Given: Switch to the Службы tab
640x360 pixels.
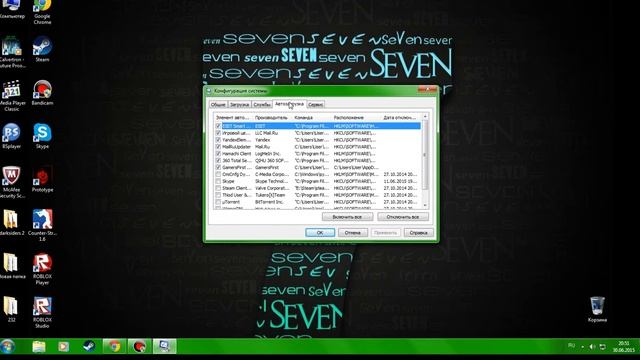Looking at the screenshot, I should [262, 104].
